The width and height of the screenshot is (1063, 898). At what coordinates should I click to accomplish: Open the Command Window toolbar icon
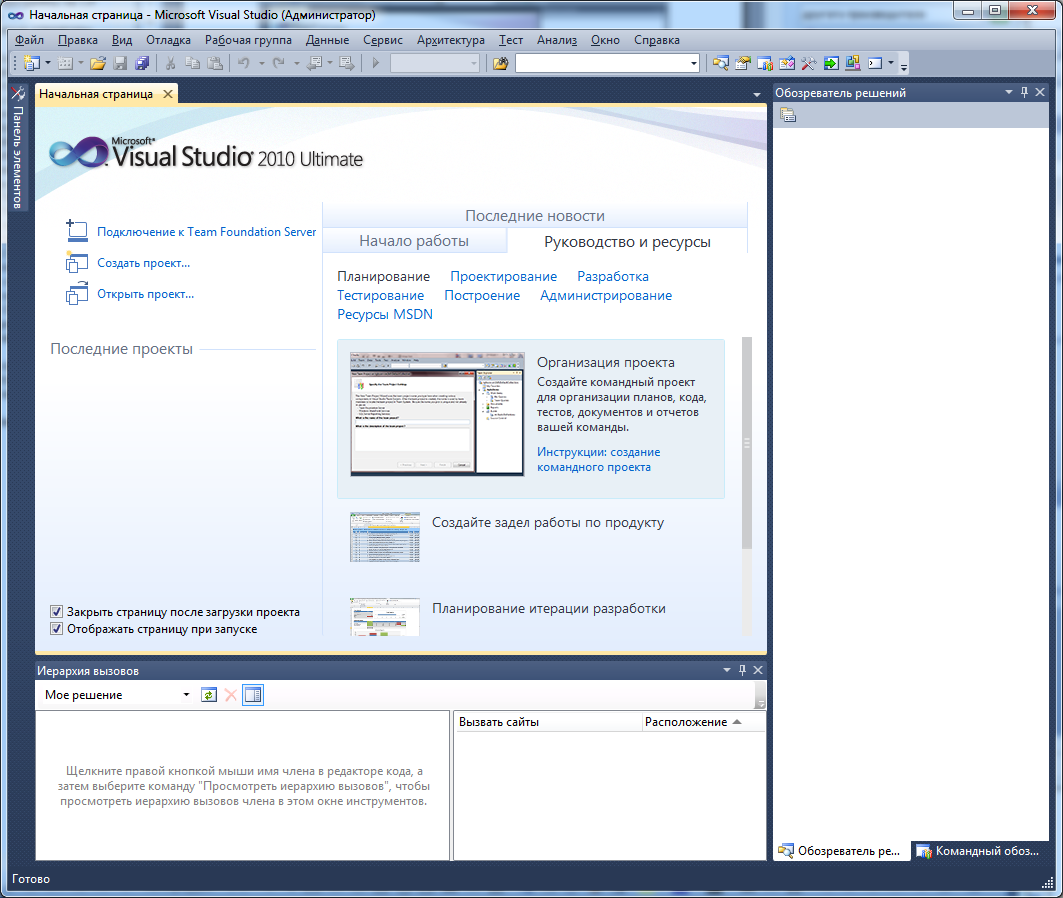pos(875,63)
